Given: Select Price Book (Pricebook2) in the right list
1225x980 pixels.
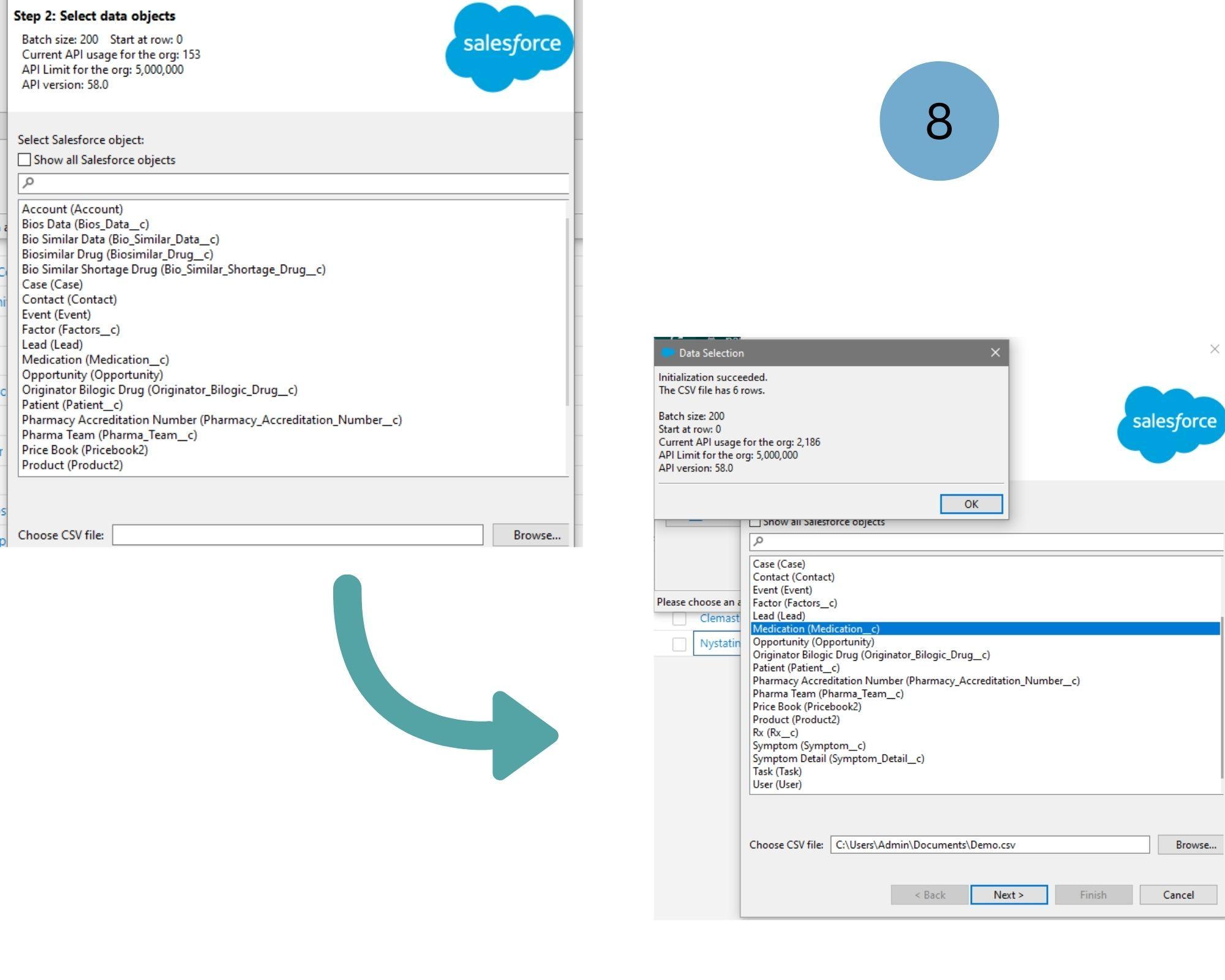Looking at the screenshot, I should (x=807, y=706).
